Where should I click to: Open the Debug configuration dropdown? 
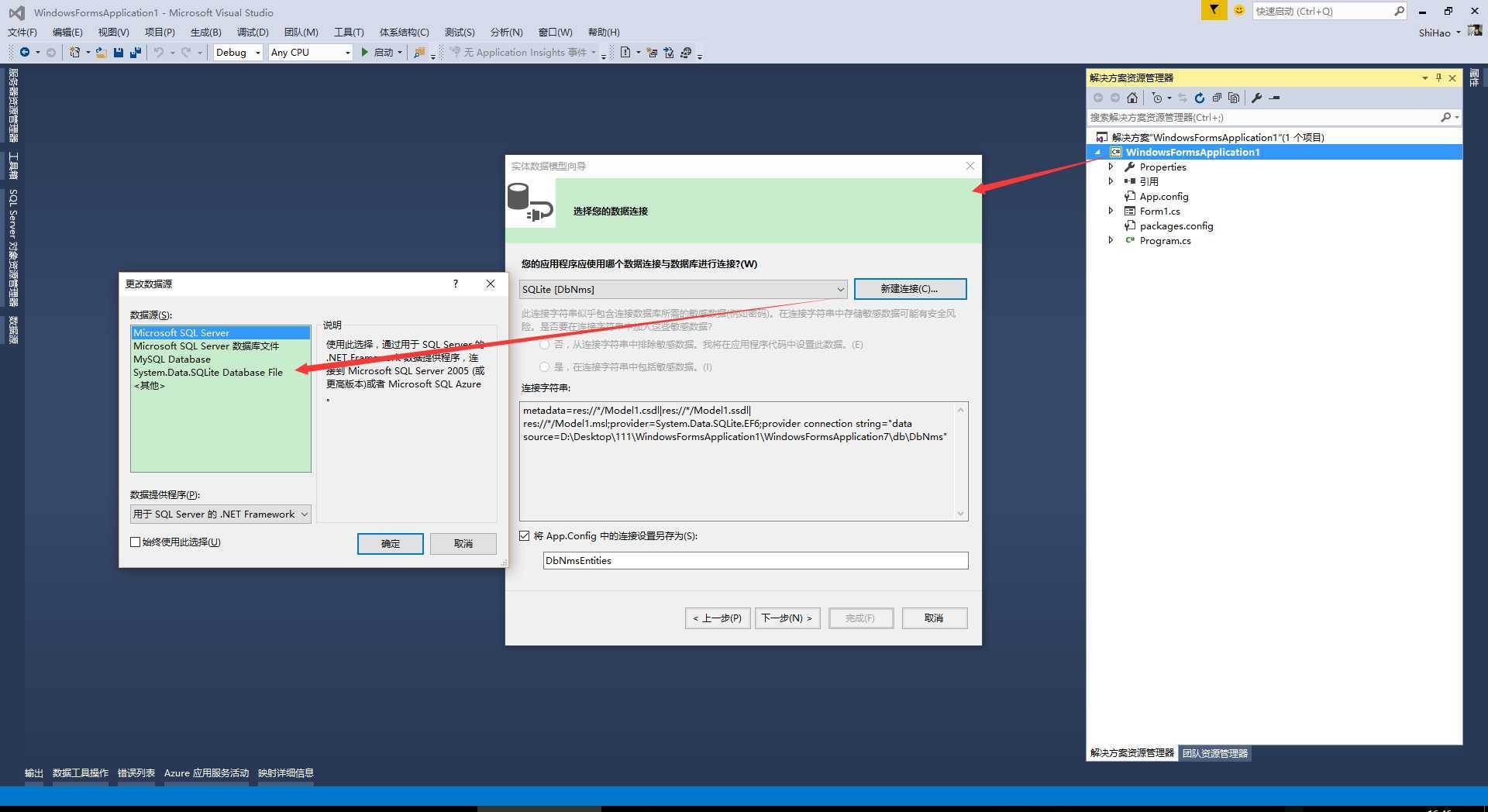pyautogui.click(x=238, y=53)
